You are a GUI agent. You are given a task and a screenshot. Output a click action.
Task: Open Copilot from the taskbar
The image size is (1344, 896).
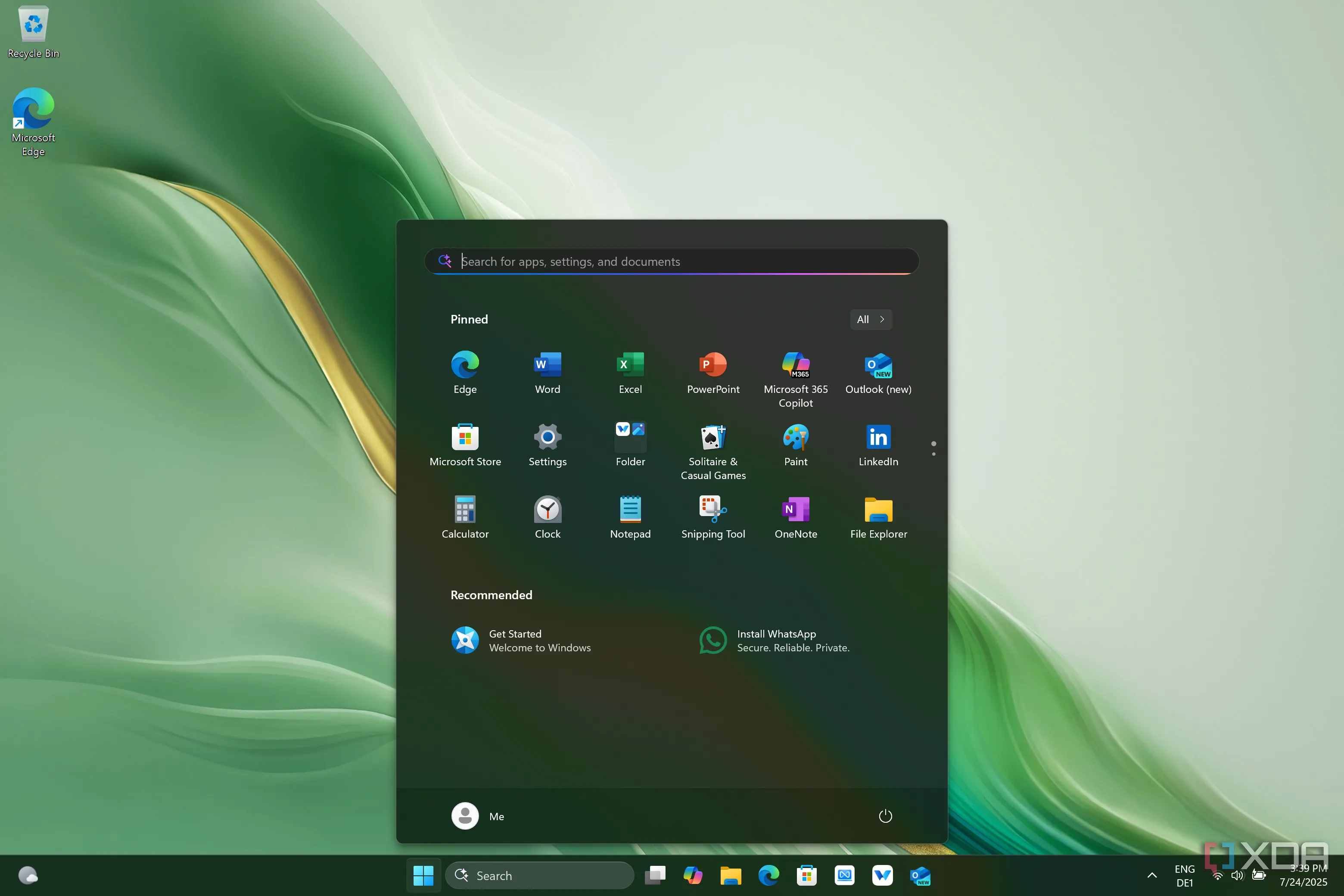coord(693,875)
